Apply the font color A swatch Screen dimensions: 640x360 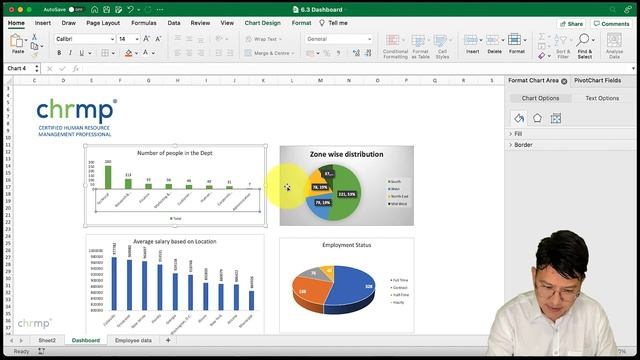click(x=145, y=53)
